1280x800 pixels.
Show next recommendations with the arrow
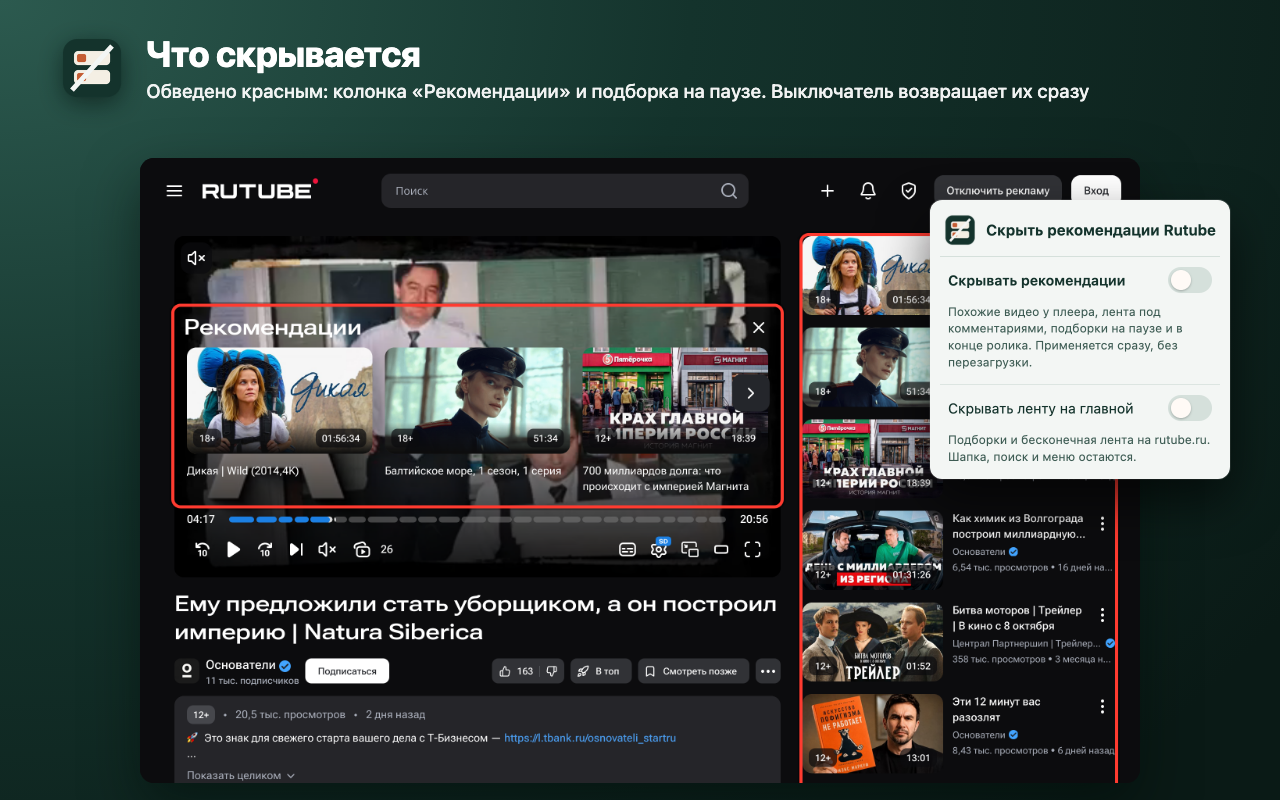[x=751, y=393]
